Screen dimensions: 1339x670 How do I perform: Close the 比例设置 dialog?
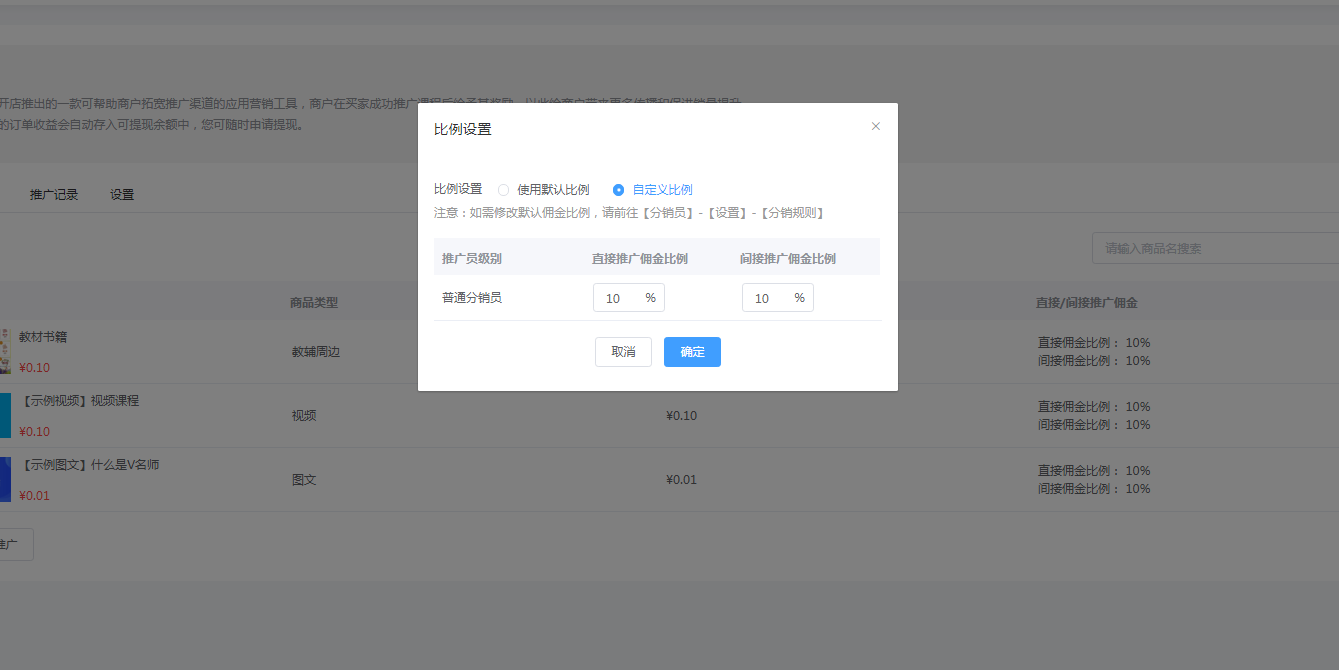pyautogui.click(x=875, y=125)
